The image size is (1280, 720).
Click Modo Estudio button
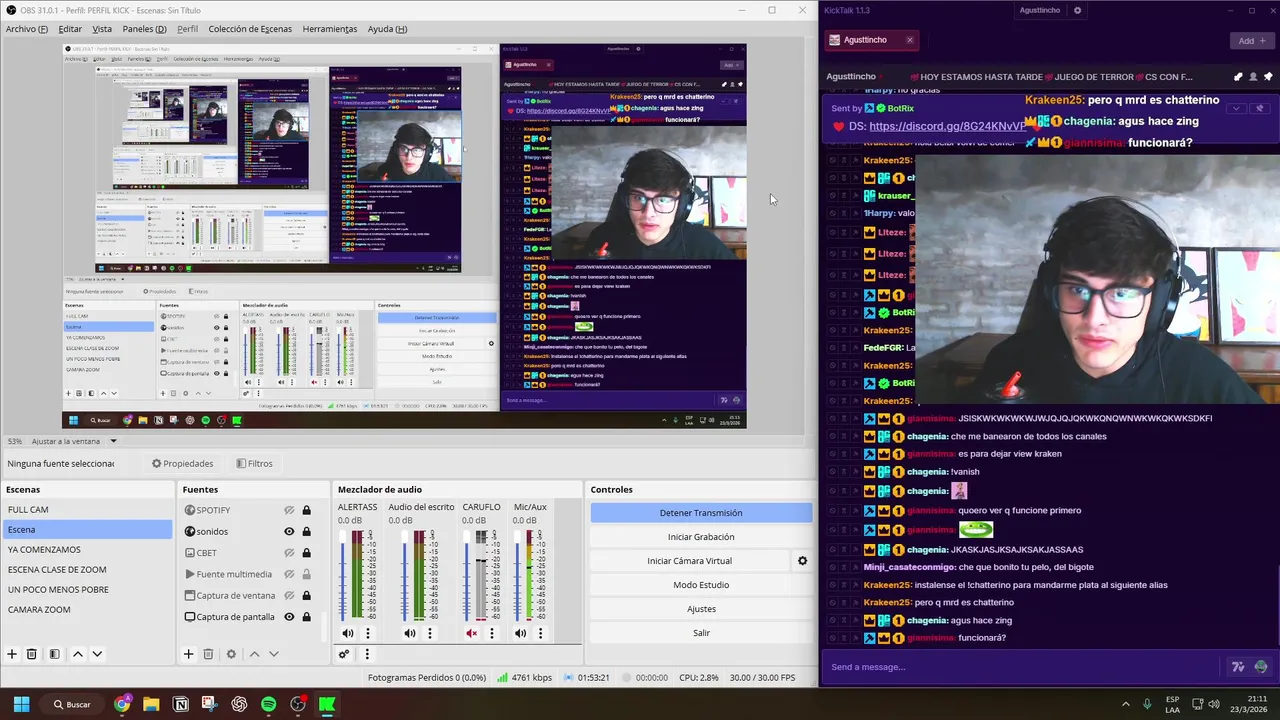(x=701, y=585)
